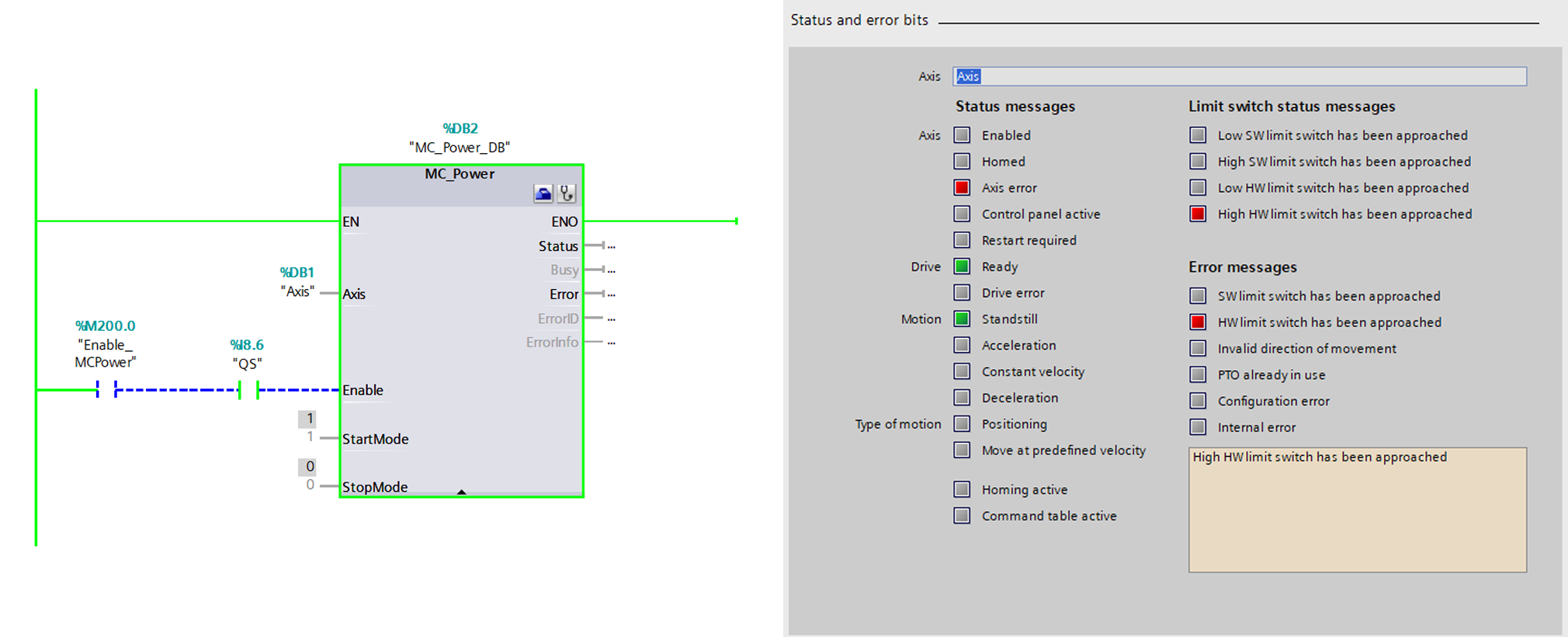Click red High HW limit switch indicator
Image resolution: width=1568 pixels, height=637 pixels.
[1198, 214]
